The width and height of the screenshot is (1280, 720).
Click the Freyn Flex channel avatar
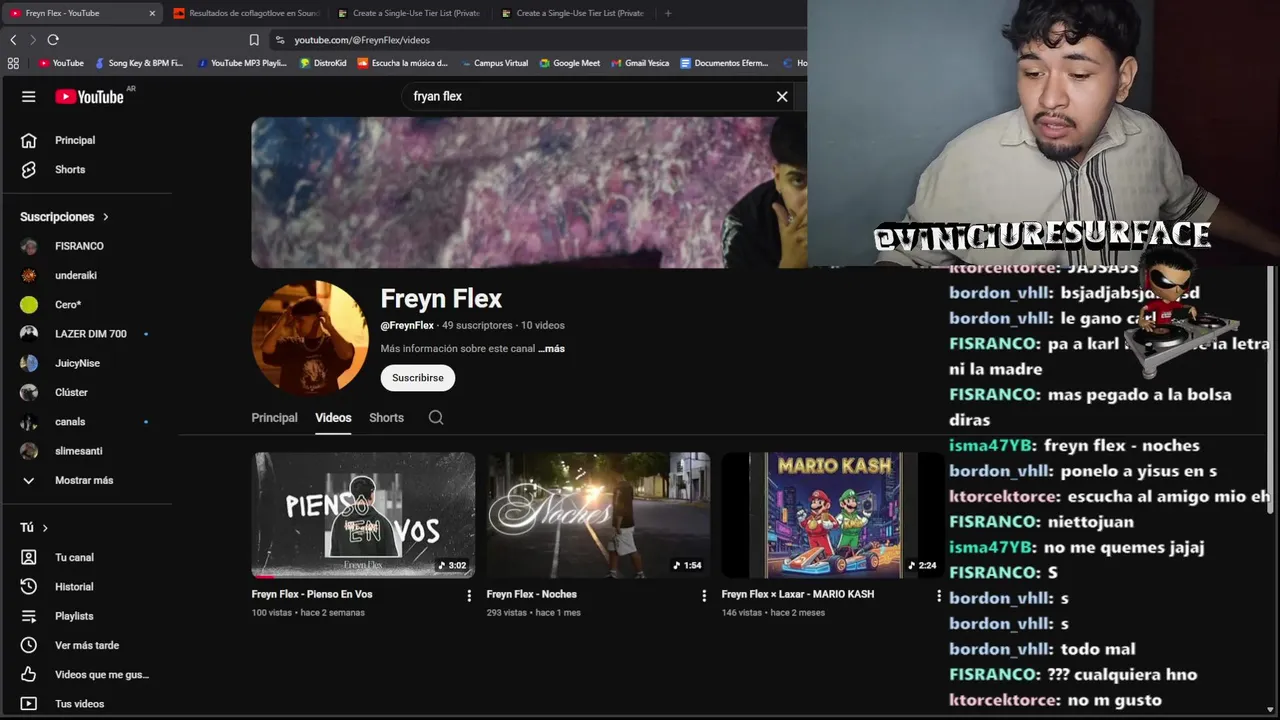pyautogui.click(x=310, y=338)
